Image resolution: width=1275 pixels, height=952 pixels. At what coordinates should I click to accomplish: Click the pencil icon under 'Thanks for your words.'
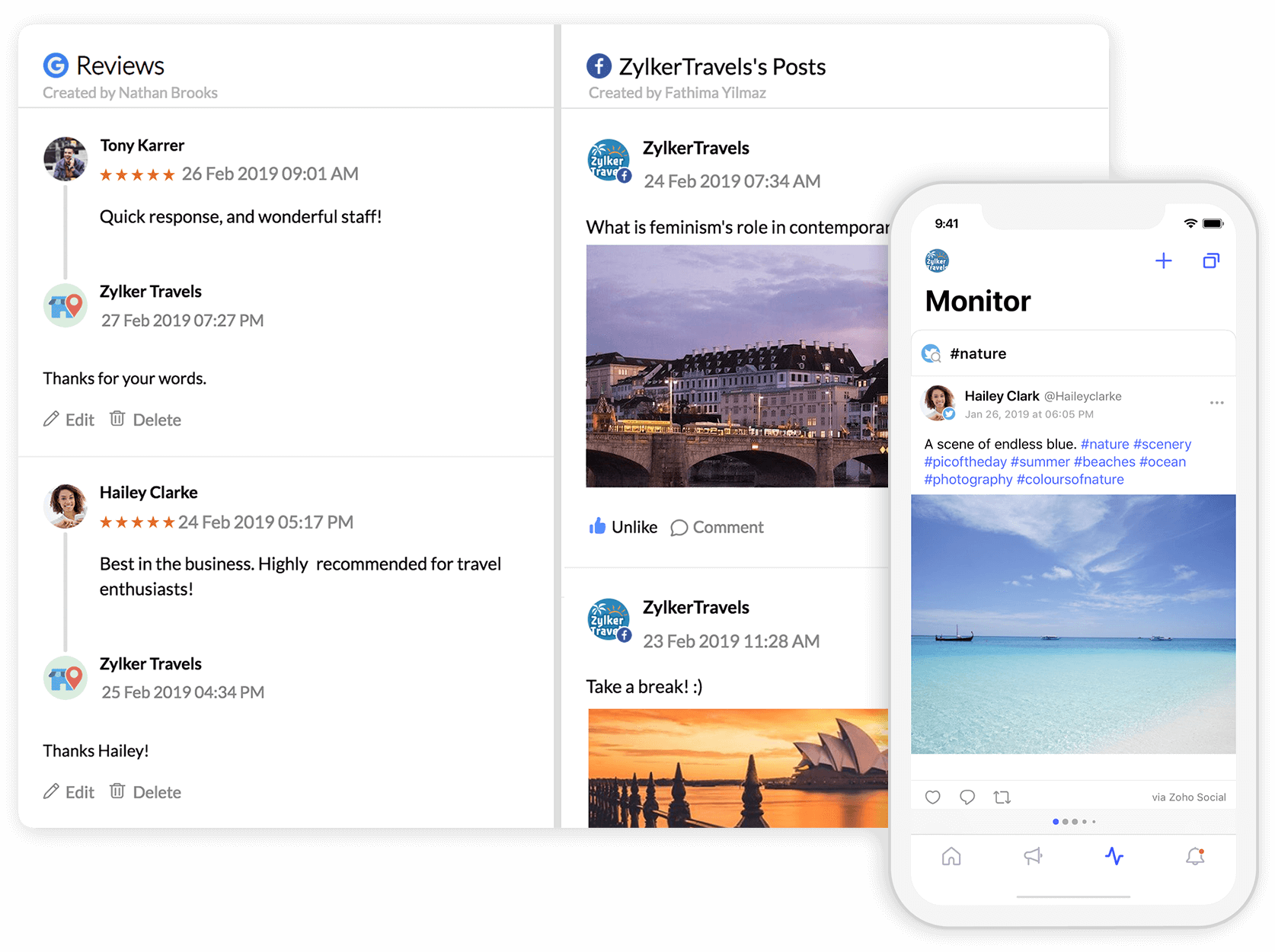pyautogui.click(x=51, y=419)
